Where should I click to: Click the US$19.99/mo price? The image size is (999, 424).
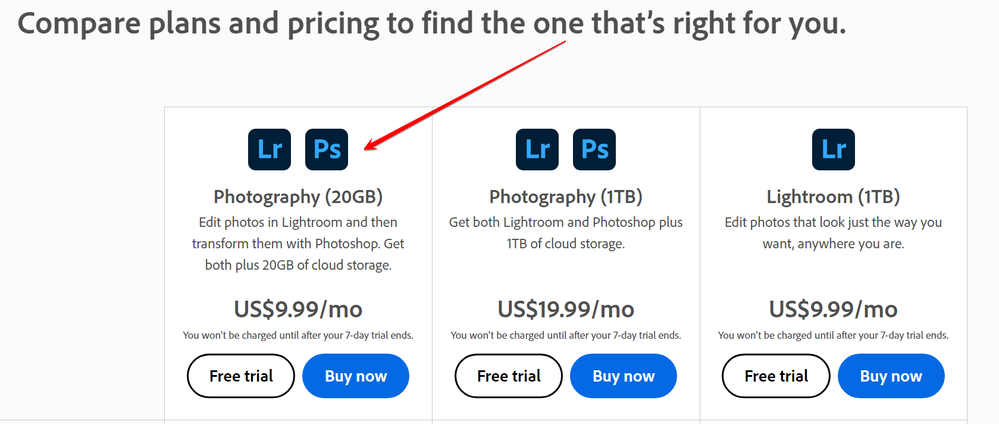566,310
